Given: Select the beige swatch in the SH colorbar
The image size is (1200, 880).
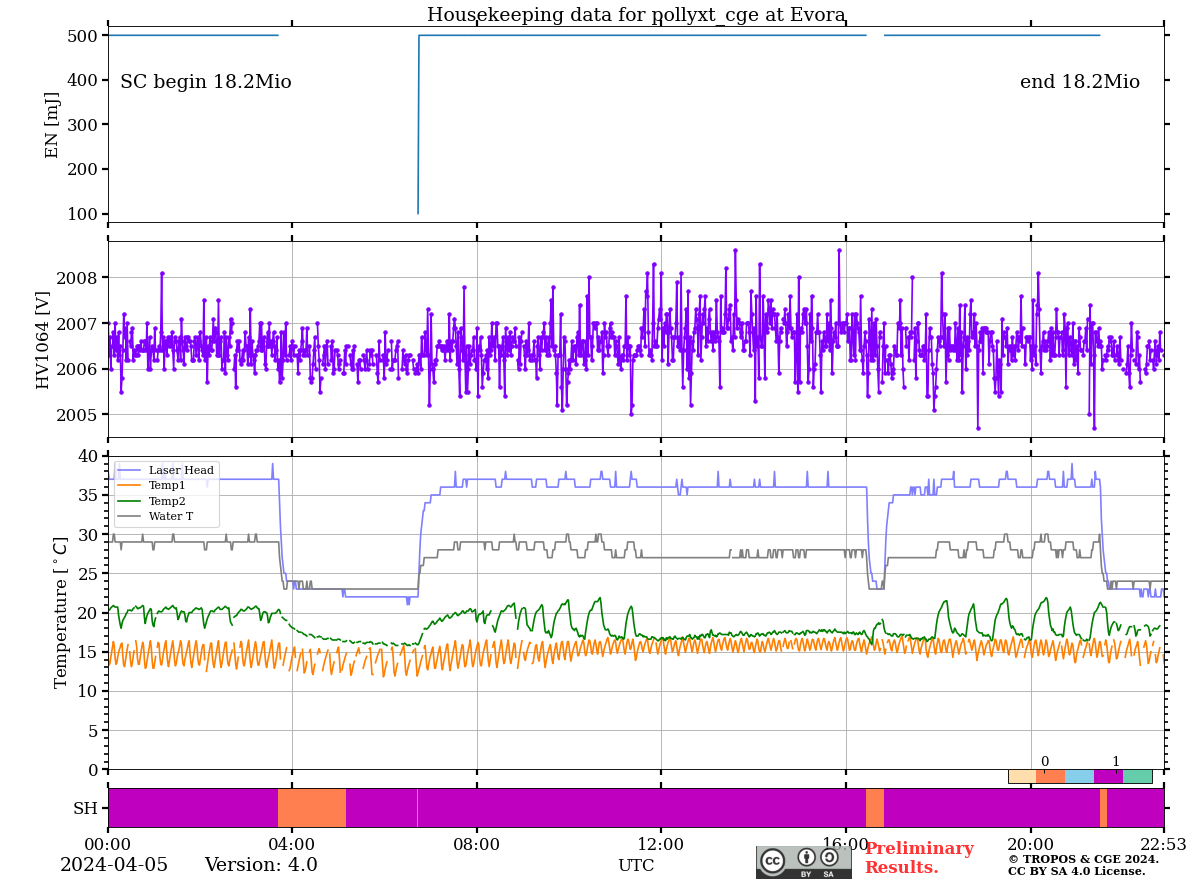Looking at the screenshot, I should (1022, 776).
